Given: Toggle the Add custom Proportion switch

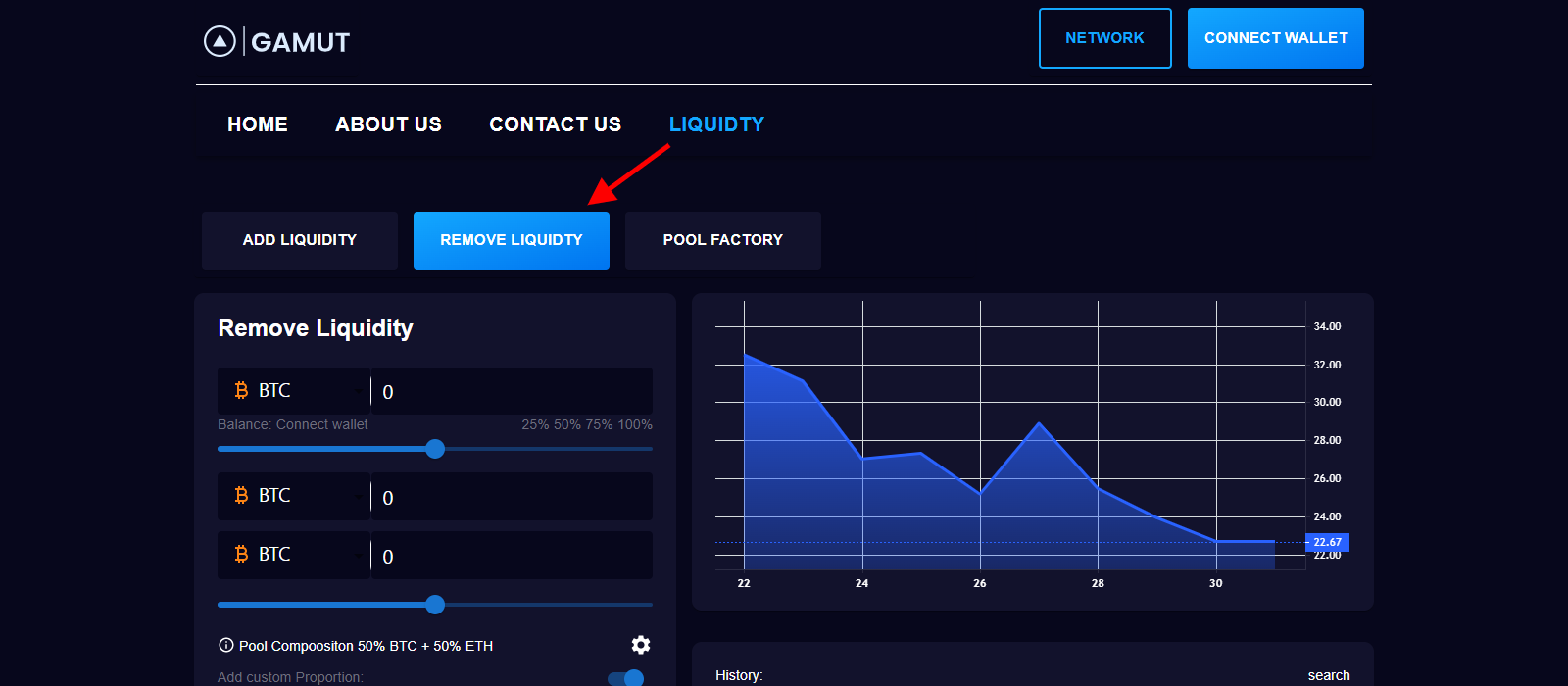Looking at the screenshot, I should click(x=626, y=677).
